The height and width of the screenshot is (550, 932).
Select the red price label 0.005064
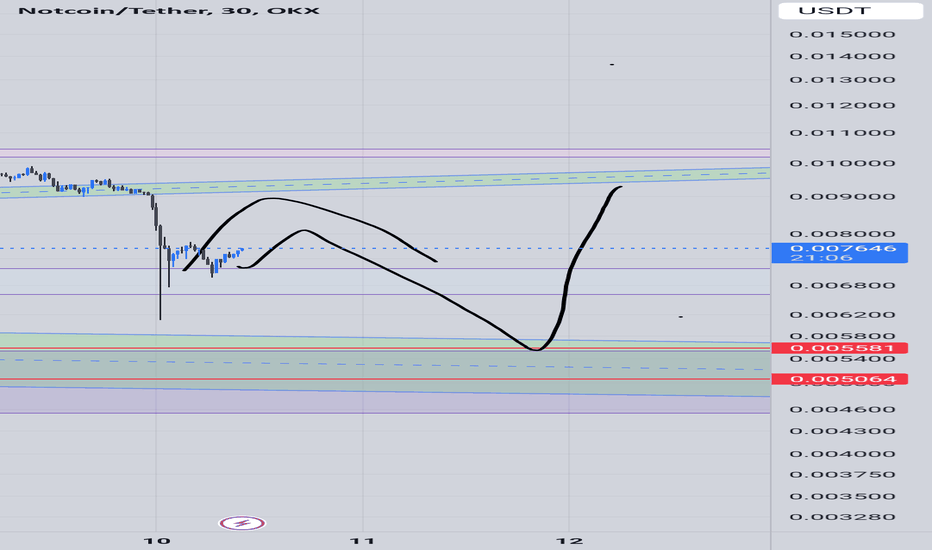(x=839, y=379)
